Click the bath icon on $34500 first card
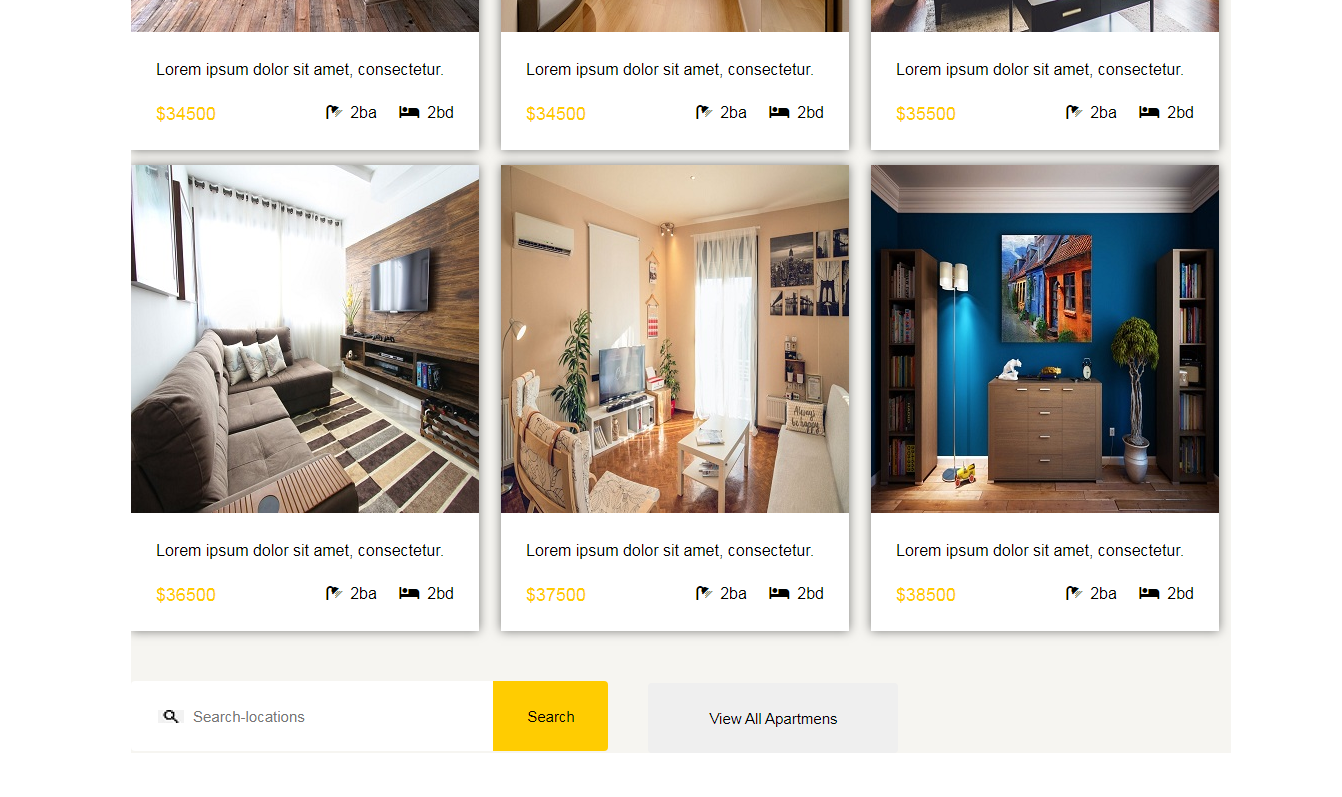Image resolution: width=1342 pixels, height=797 pixels. tap(334, 112)
